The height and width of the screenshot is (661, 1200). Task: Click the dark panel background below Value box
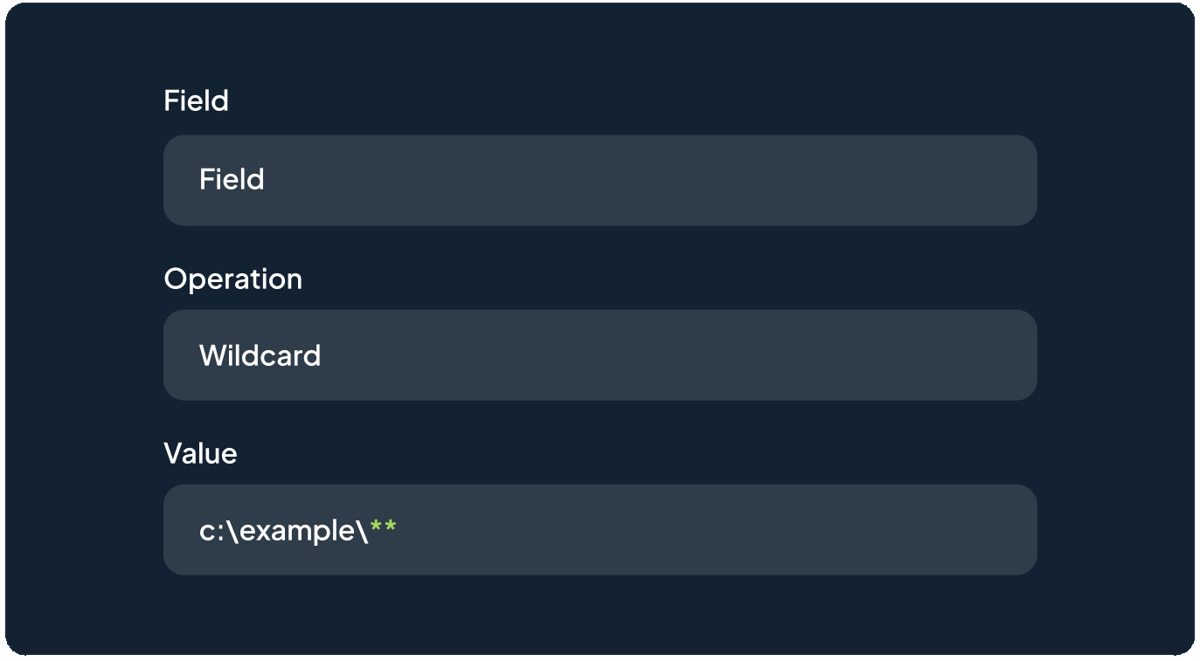pos(600,615)
